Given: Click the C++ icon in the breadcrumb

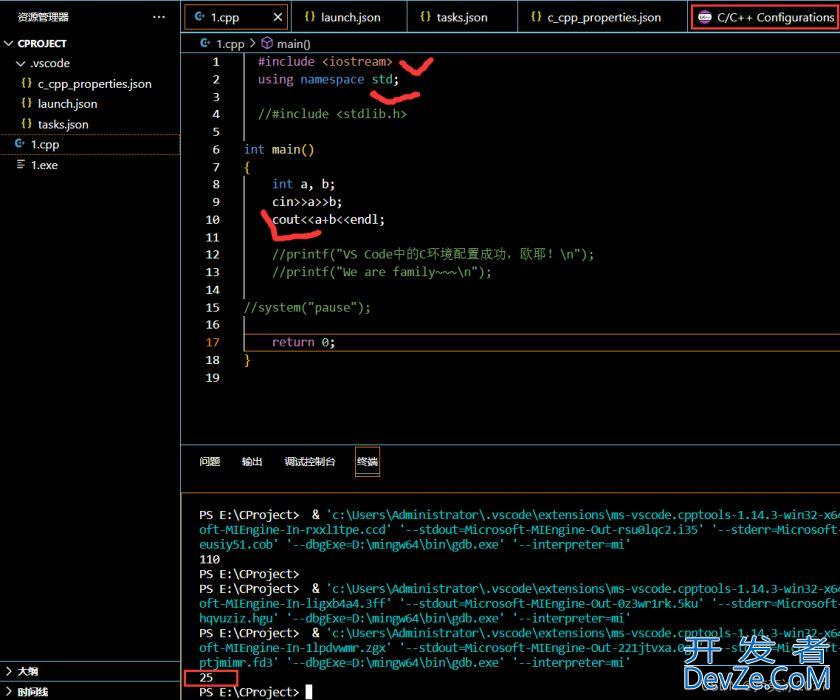Looking at the screenshot, I should point(205,43).
